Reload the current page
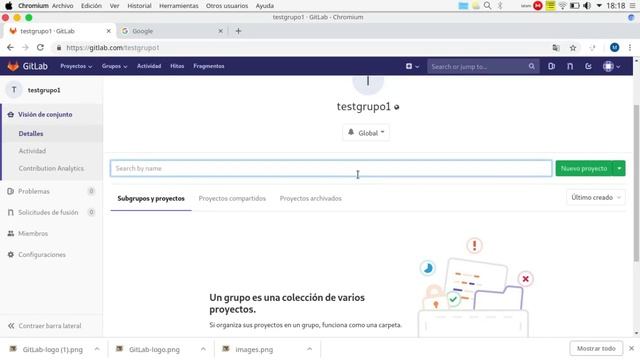 pyautogui.click(x=40, y=48)
